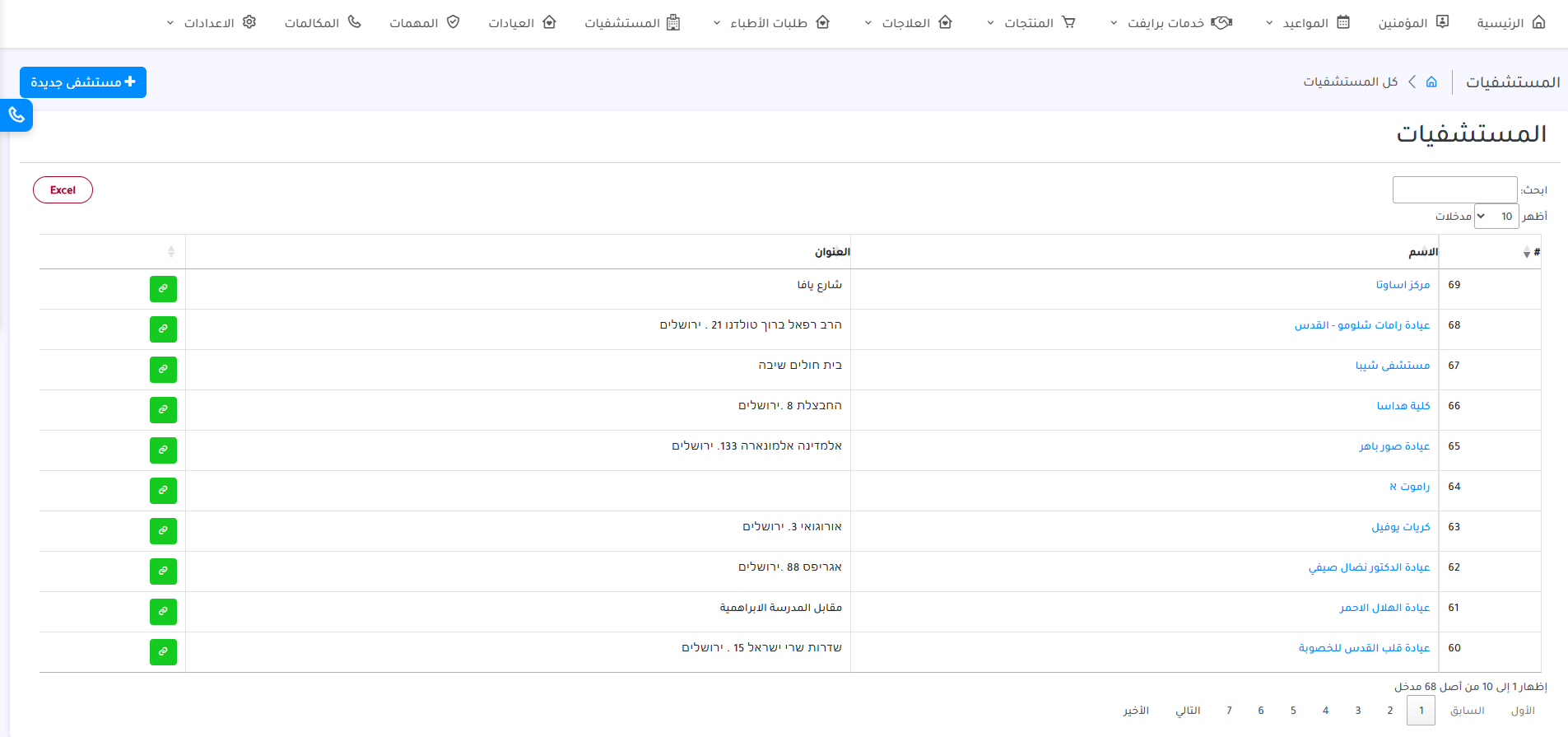The image size is (1568, 737).
Task: Open the entries-per-page dropdown showing 10
Action: 1496,217
